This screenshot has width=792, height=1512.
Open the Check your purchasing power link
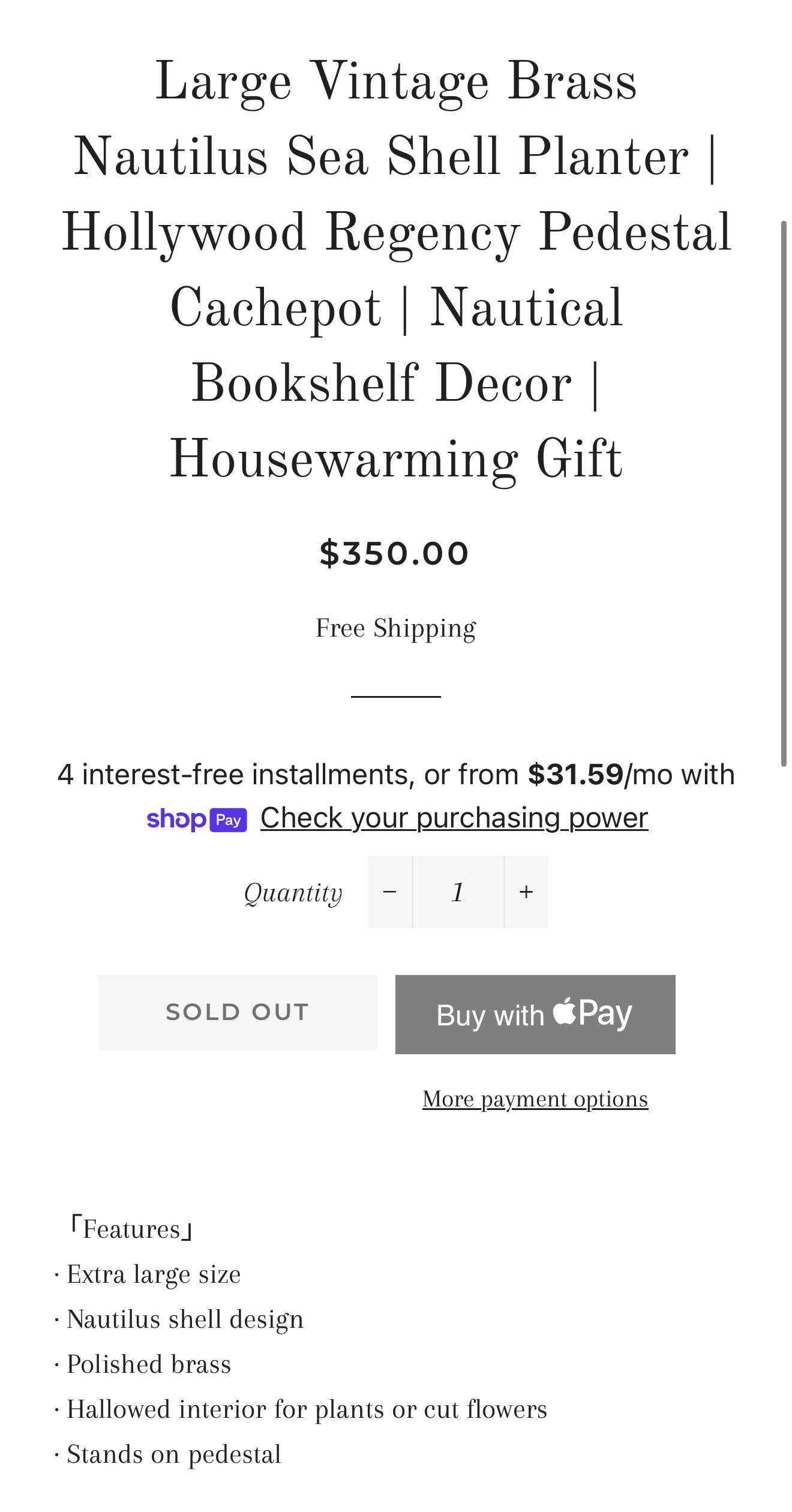454,818
